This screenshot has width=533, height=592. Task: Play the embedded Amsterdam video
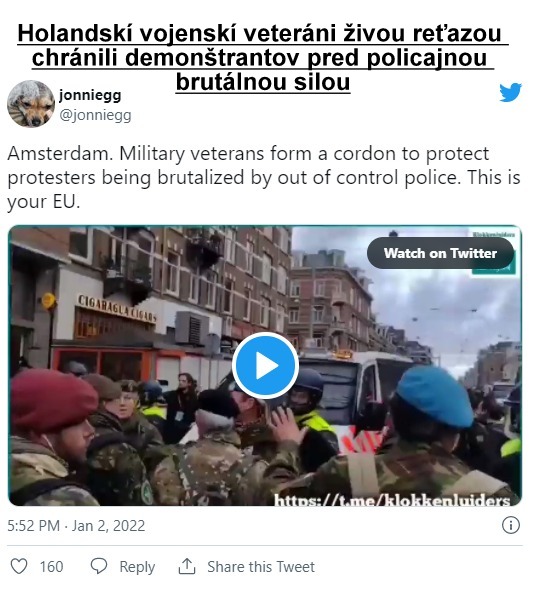(265, 365)
